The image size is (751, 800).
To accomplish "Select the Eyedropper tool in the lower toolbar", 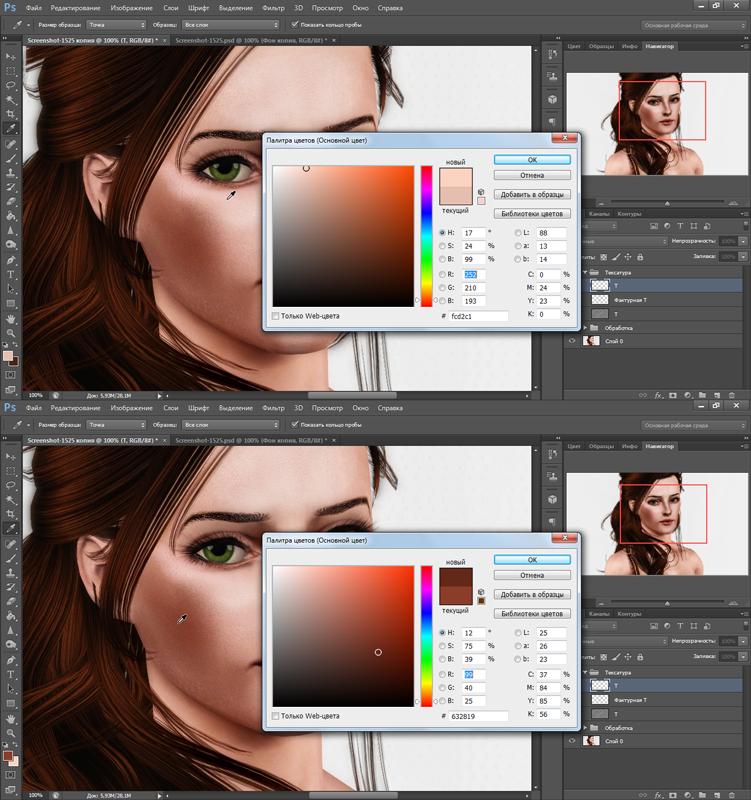I will (11, 529).
